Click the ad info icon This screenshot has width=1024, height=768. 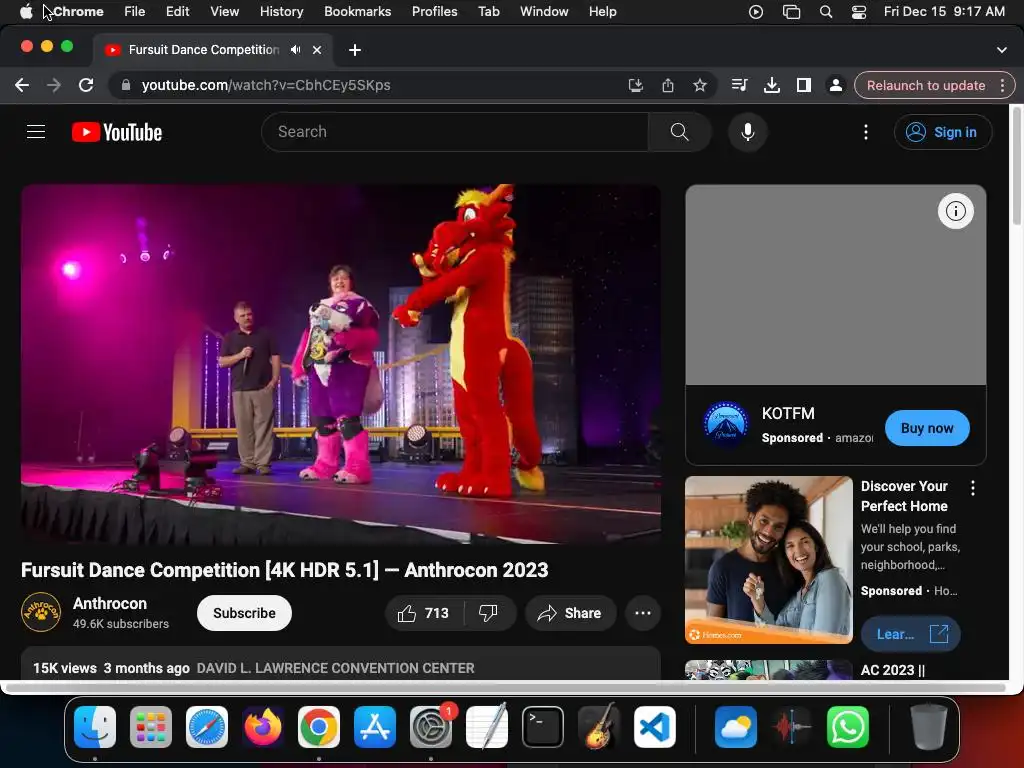tap(955, 212)
